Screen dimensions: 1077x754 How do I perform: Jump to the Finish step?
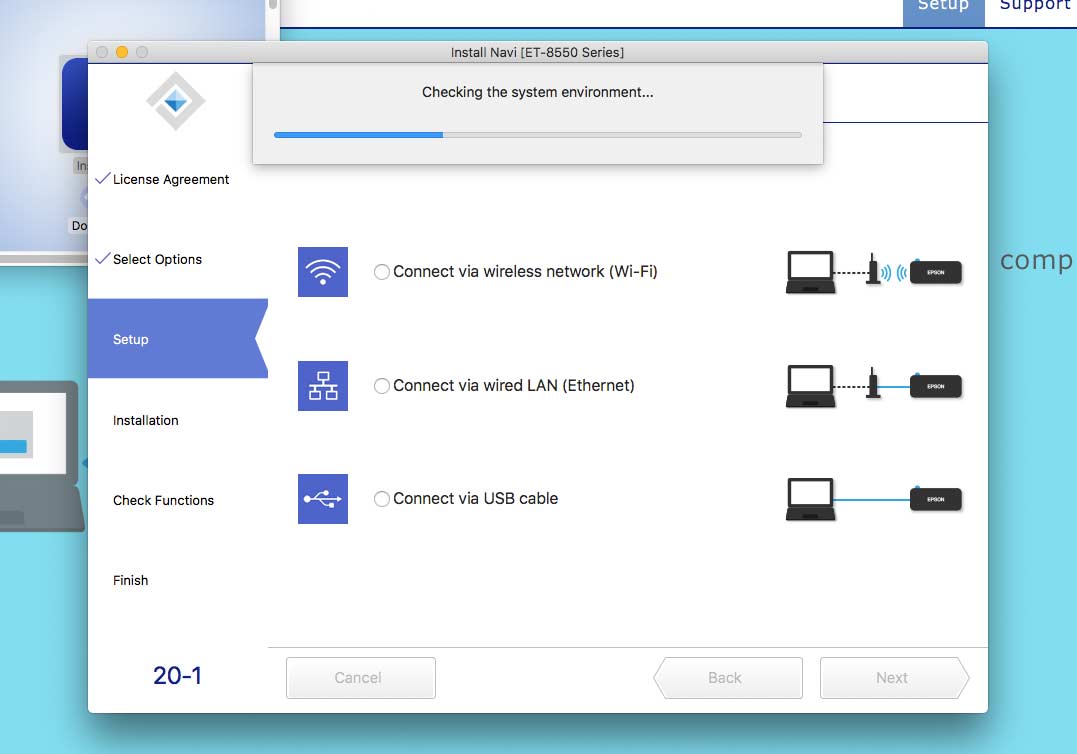131,580
